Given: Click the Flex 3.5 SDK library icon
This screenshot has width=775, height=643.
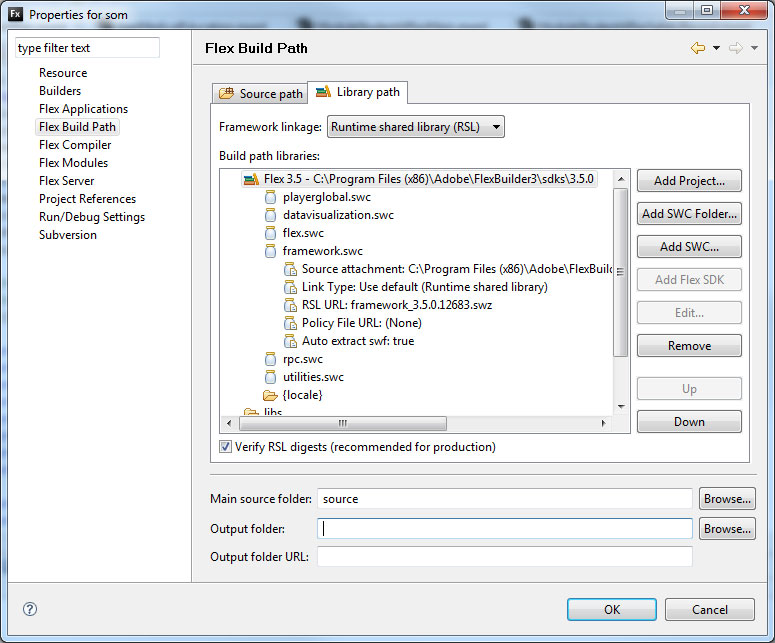Looking at the screenshot, I should [251, 179].
